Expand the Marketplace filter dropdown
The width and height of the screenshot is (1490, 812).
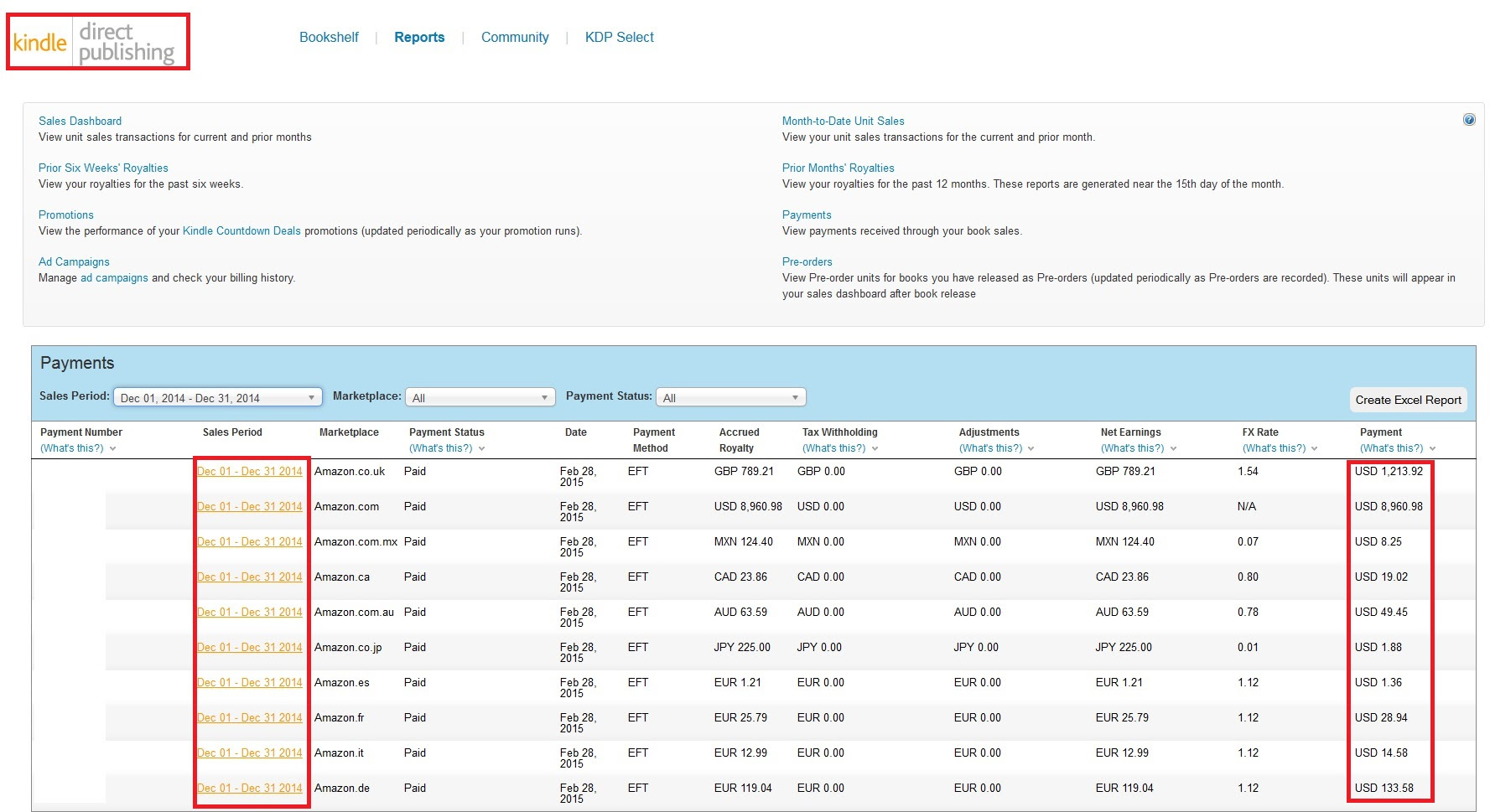coord(480,397)
